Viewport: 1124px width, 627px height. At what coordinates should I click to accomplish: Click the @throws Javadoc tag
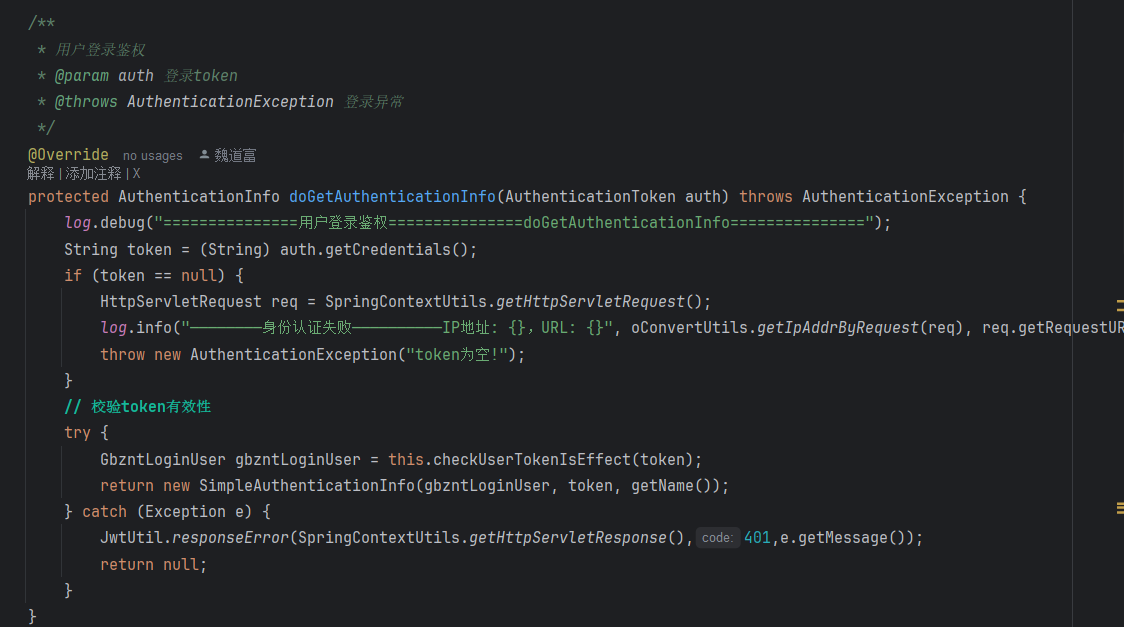coord(86,102)
